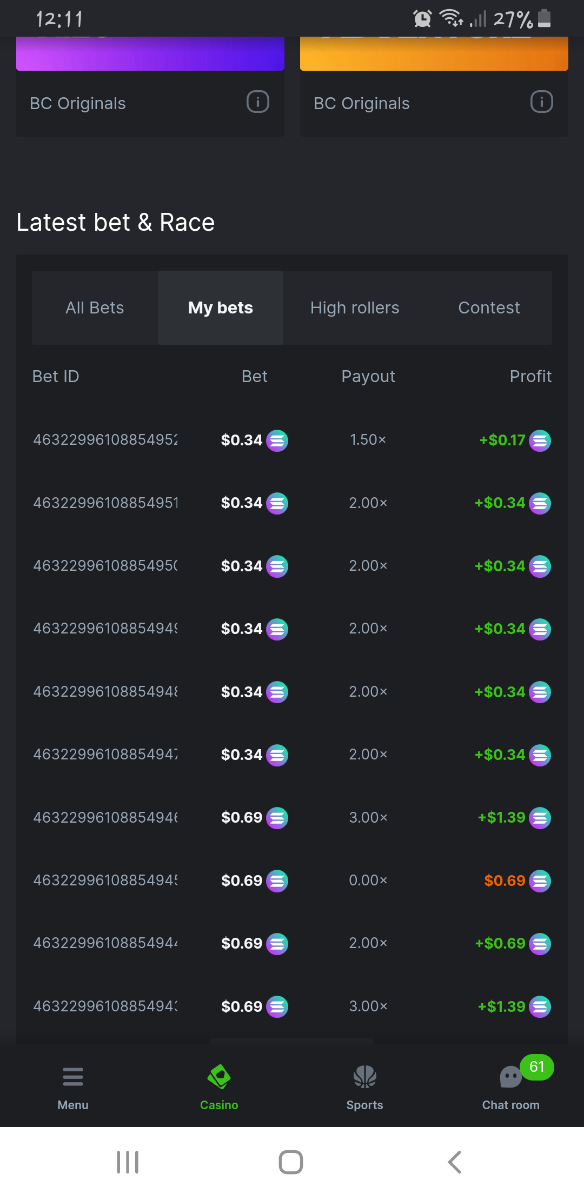Tap the info icon on right BC Originals card

click(542, 102)
